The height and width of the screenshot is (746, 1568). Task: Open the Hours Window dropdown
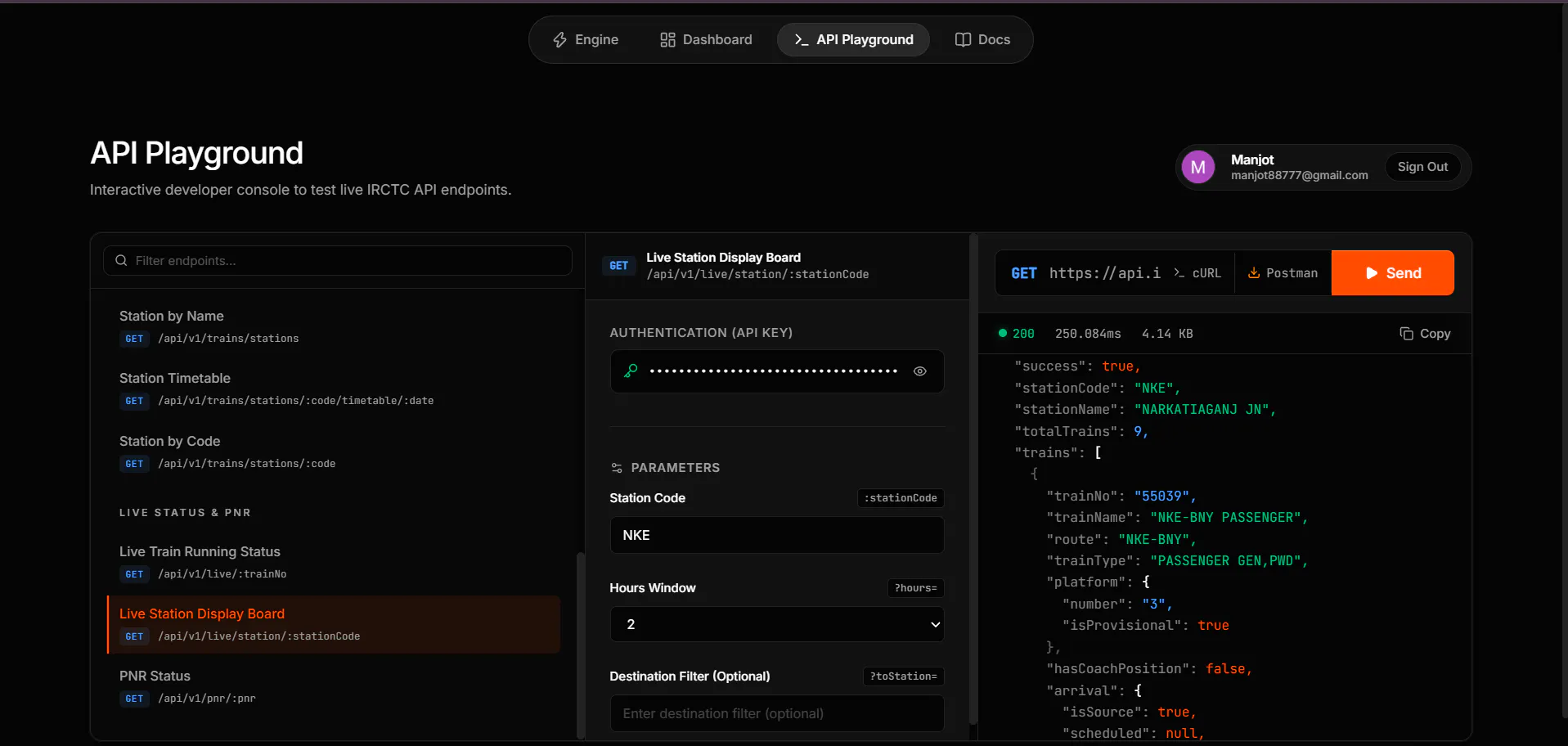click(x=777, y=624)
